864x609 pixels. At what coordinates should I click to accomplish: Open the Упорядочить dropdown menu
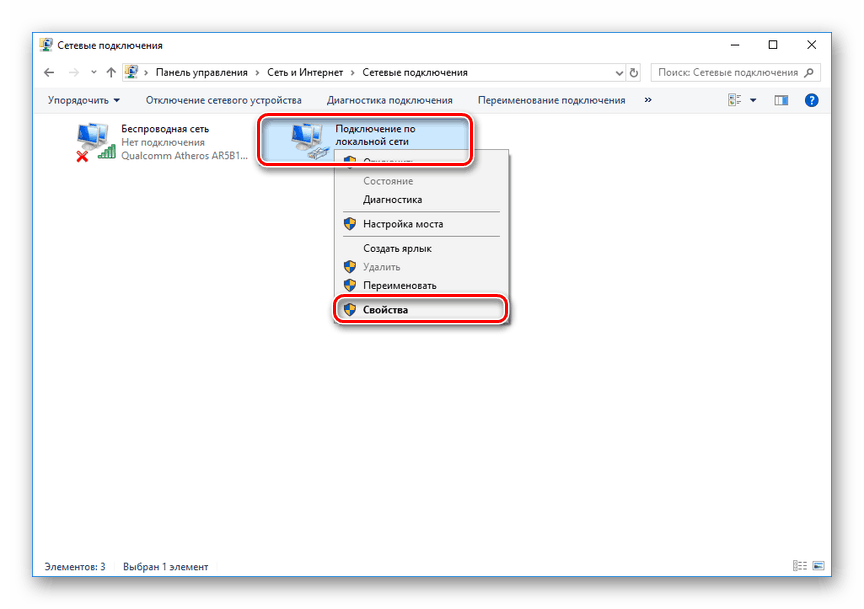tap(82, 100)
